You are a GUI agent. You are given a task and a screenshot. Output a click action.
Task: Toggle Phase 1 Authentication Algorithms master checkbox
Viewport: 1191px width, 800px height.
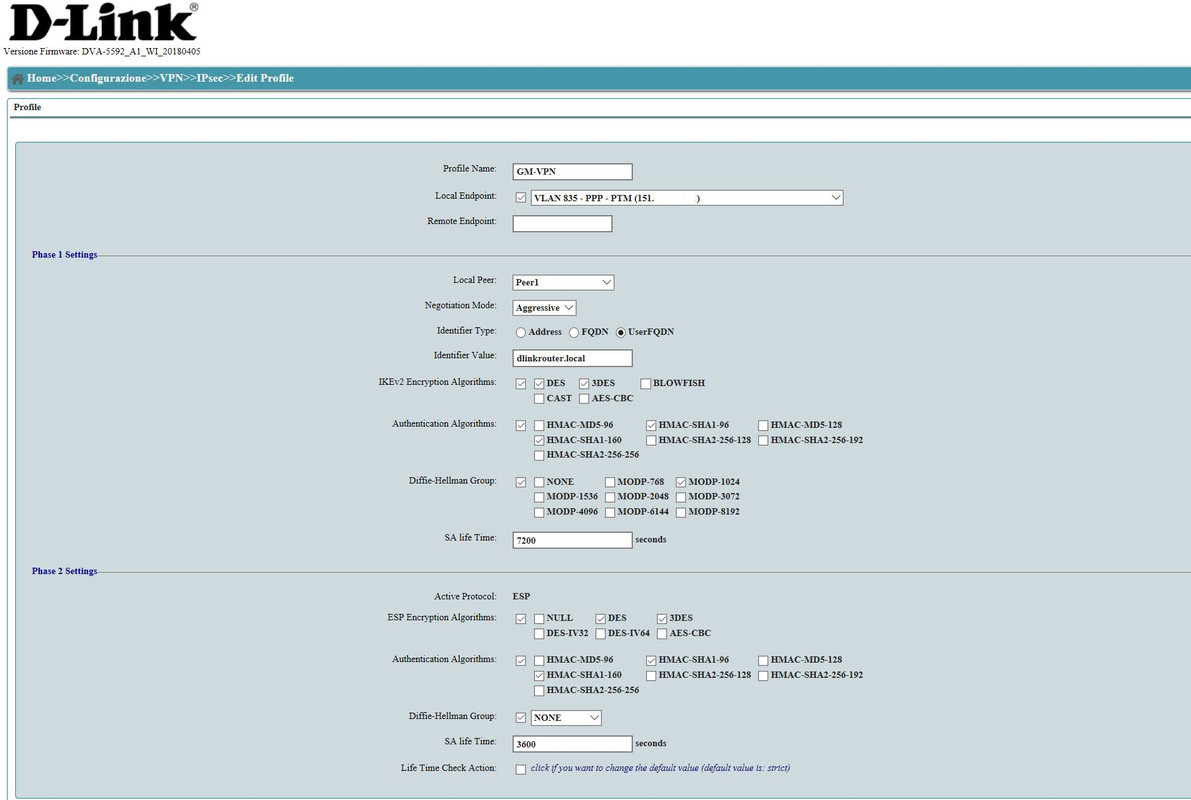(520, 425)
